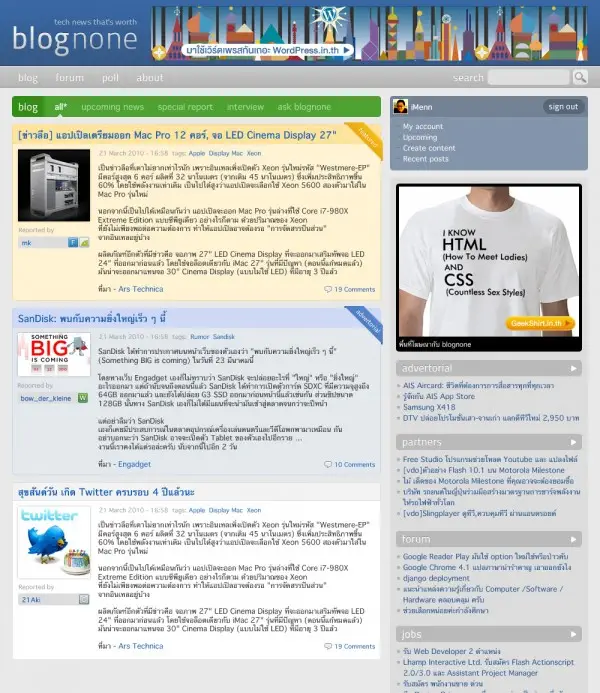Open the django deployment forum topic
Viewport: 600px width, 693px height.
[x=436, y=578]
